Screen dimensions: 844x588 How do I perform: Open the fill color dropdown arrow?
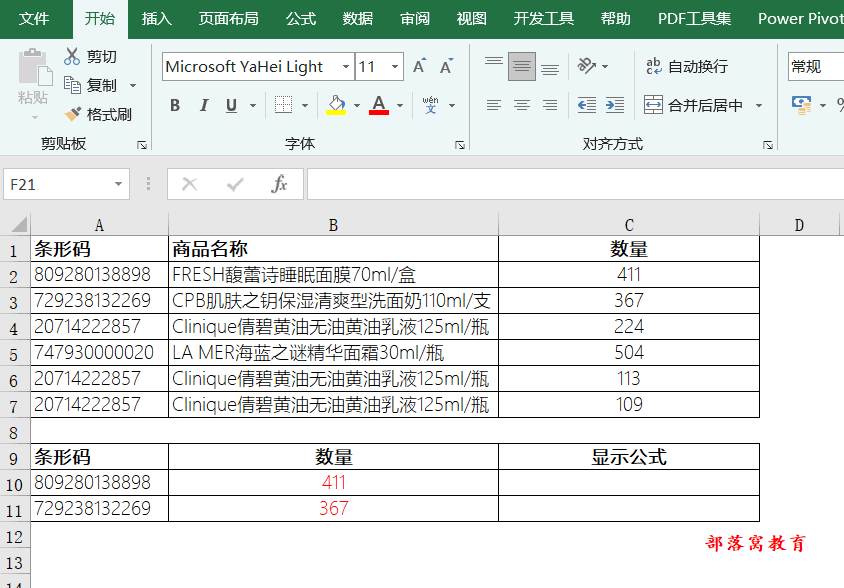356,106
